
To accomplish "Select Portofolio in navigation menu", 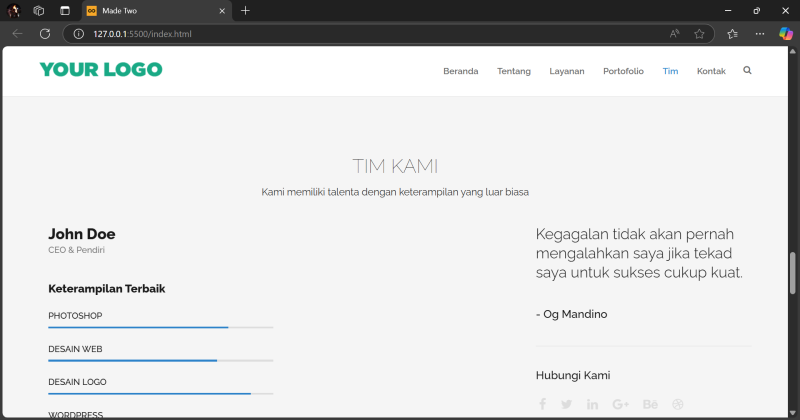I will click(623, 71).
